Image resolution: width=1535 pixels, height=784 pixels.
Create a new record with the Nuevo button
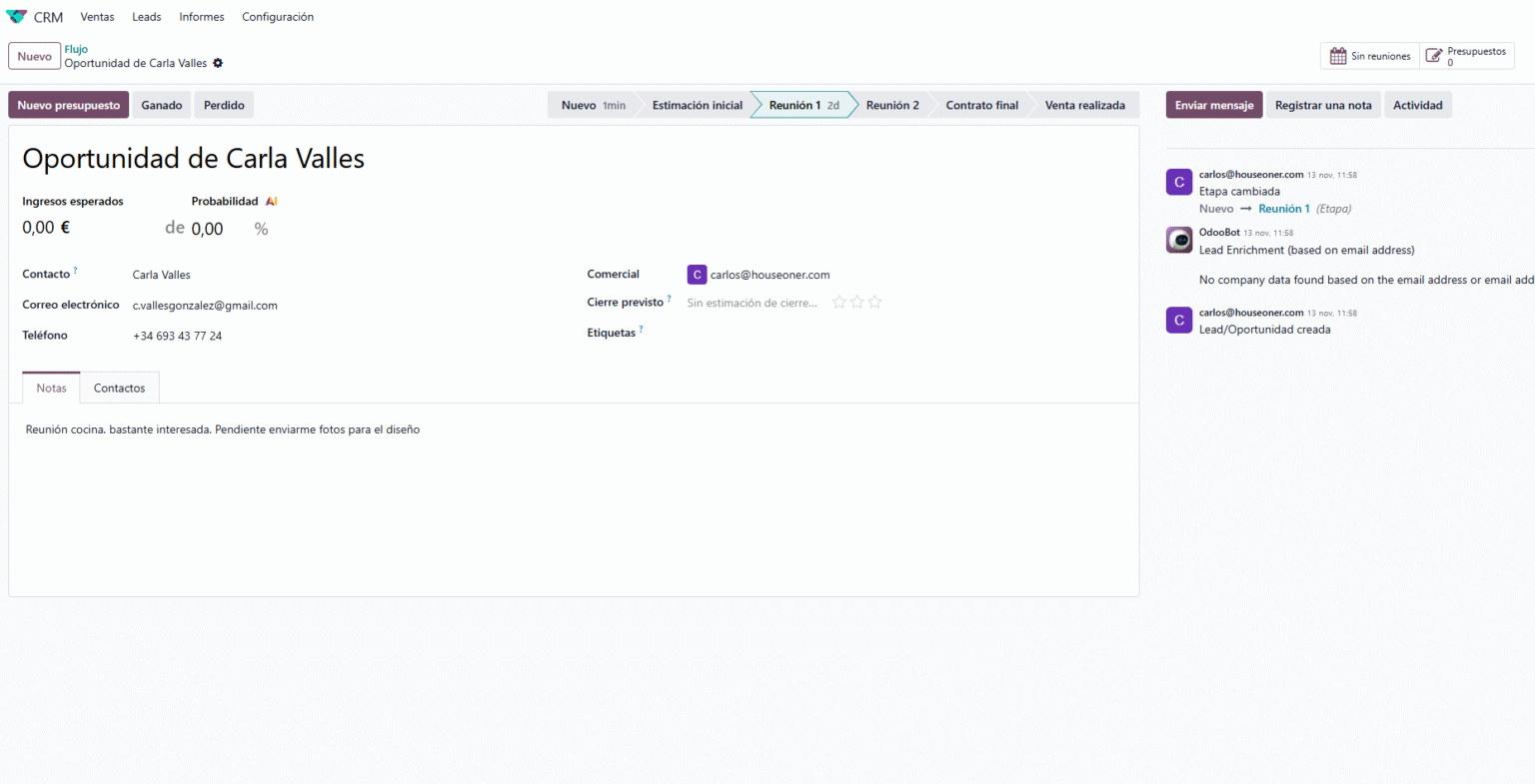35,56
